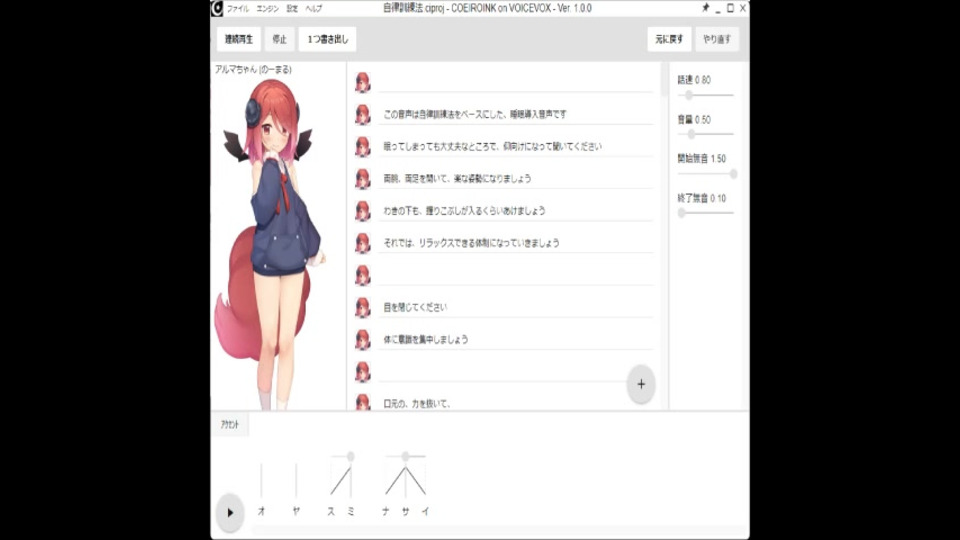Click the text list vertical scrollbar

[664, 80]
